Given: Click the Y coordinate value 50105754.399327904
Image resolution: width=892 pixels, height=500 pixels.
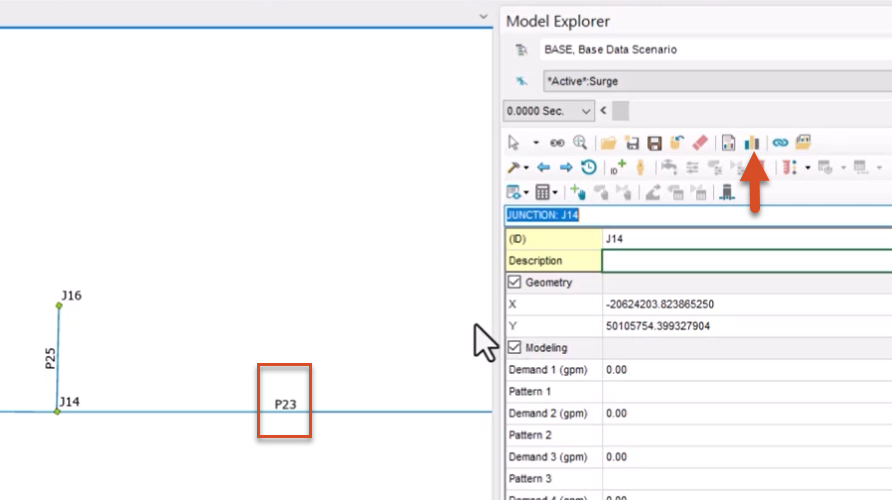Looking at the screenshot, I should [658, 326].
